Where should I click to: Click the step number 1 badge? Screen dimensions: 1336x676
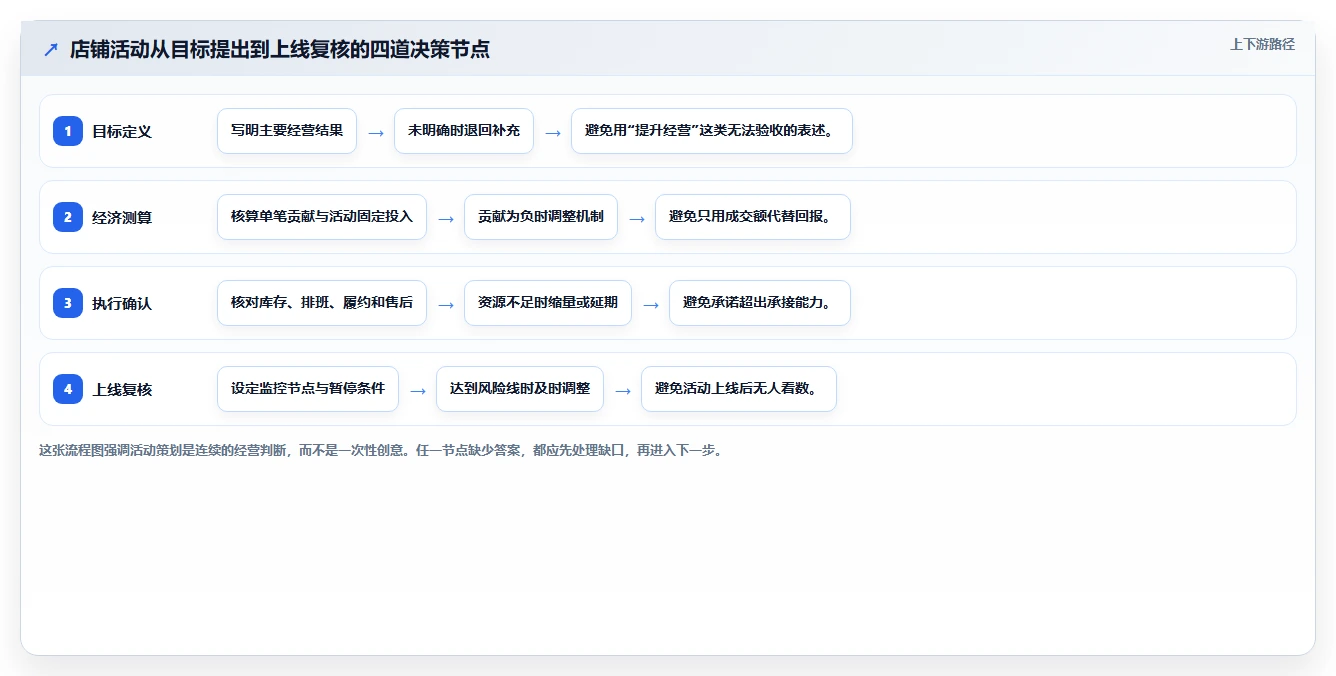click(x=68, y=131)
